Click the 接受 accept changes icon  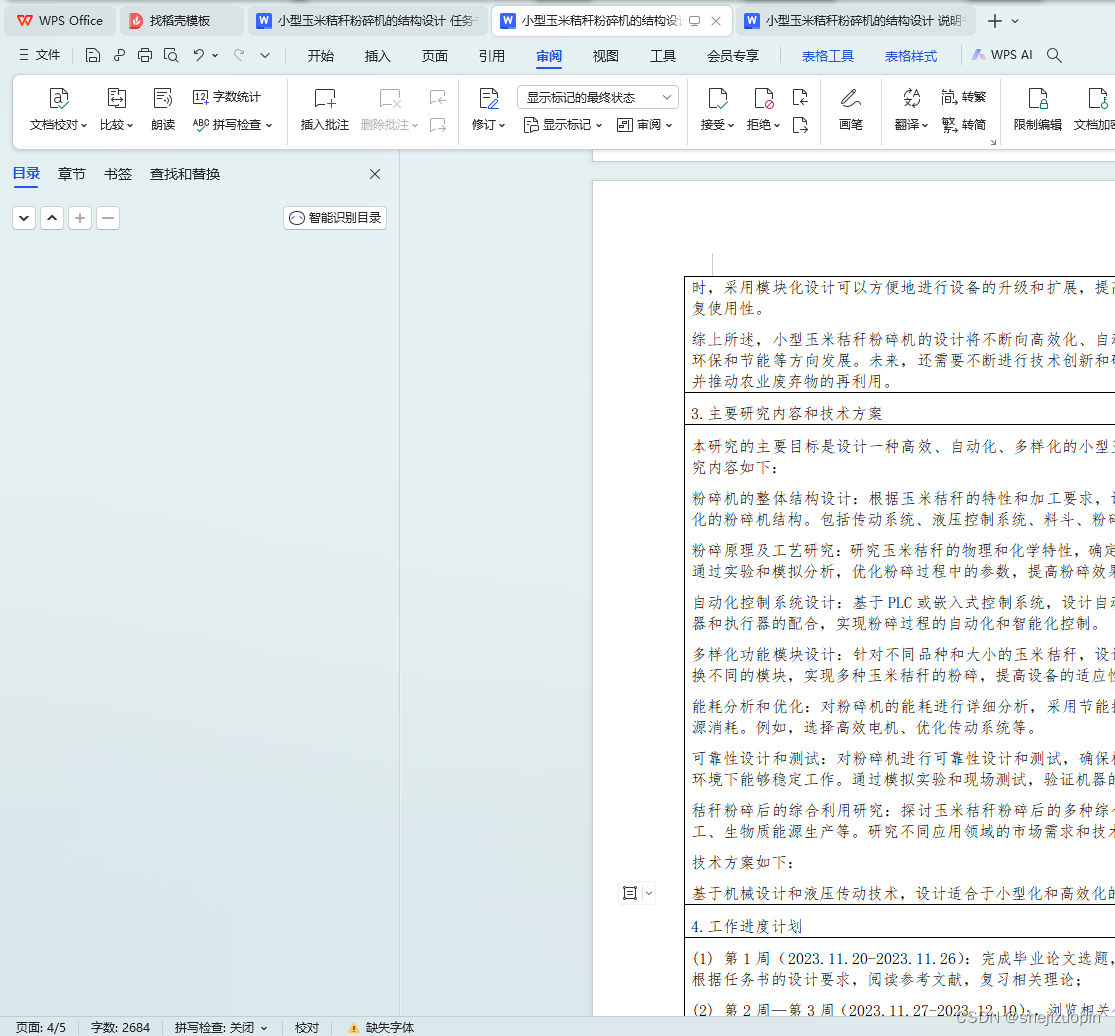[717, 98]
